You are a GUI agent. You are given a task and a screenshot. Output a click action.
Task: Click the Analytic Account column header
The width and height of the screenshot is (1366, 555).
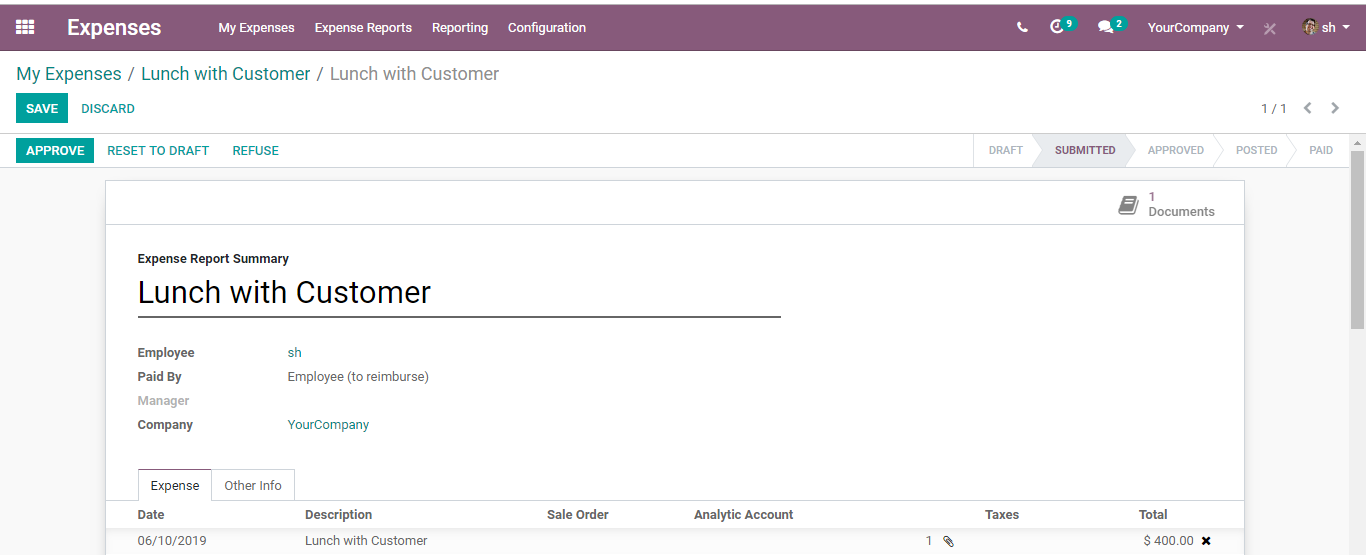tap(744, 515)
